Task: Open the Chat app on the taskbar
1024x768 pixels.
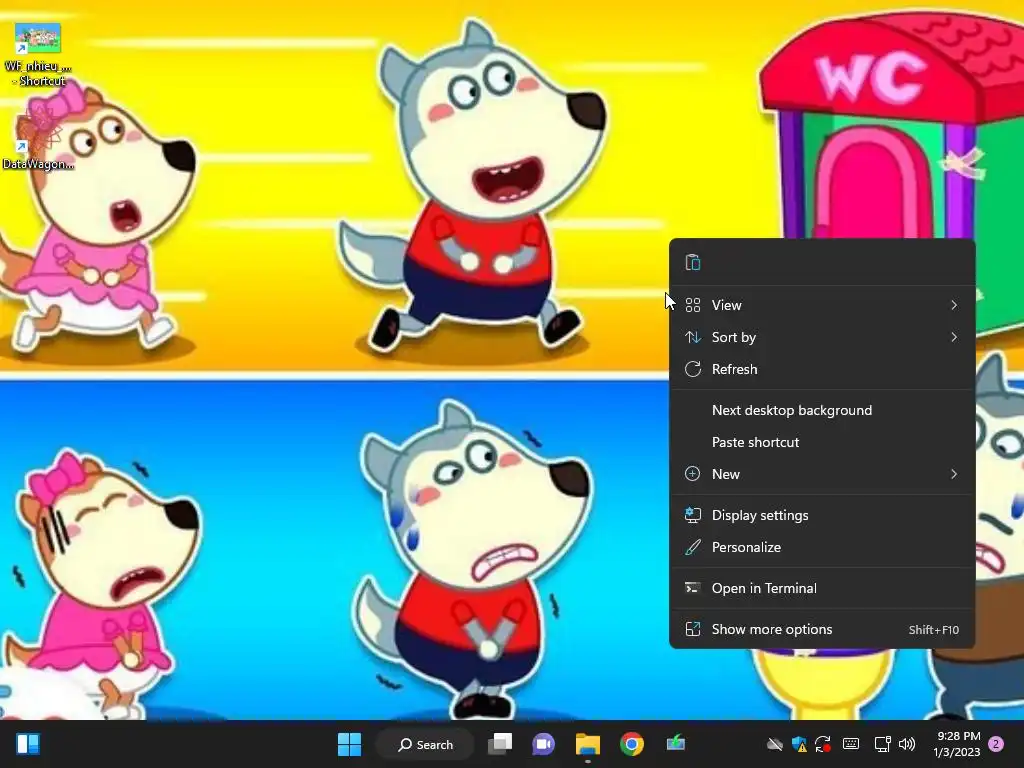Action: click(x=543, y=744)
